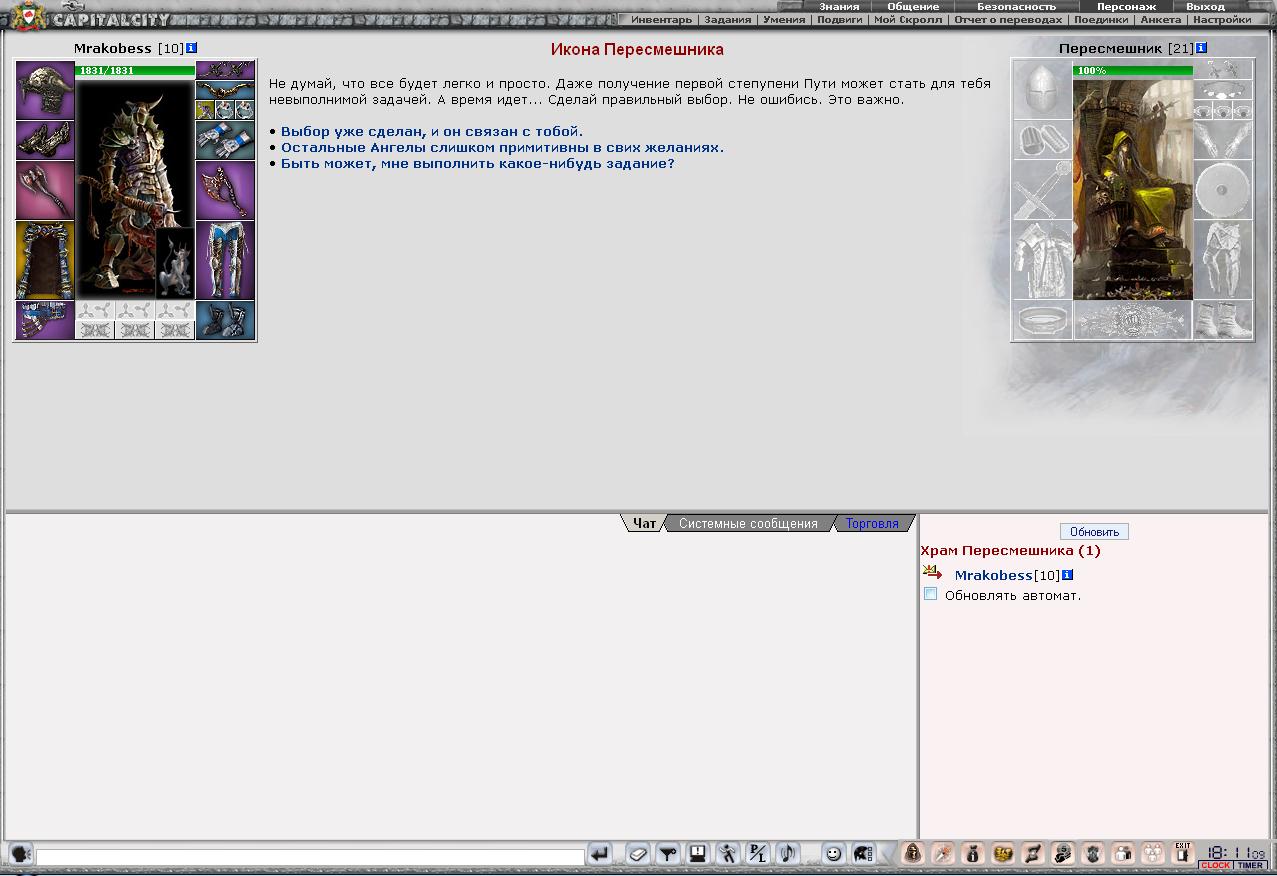1277x876 pixels.
Task: Select Mrakobess's left-hand axe weapon
Action: tap(45, 190)
